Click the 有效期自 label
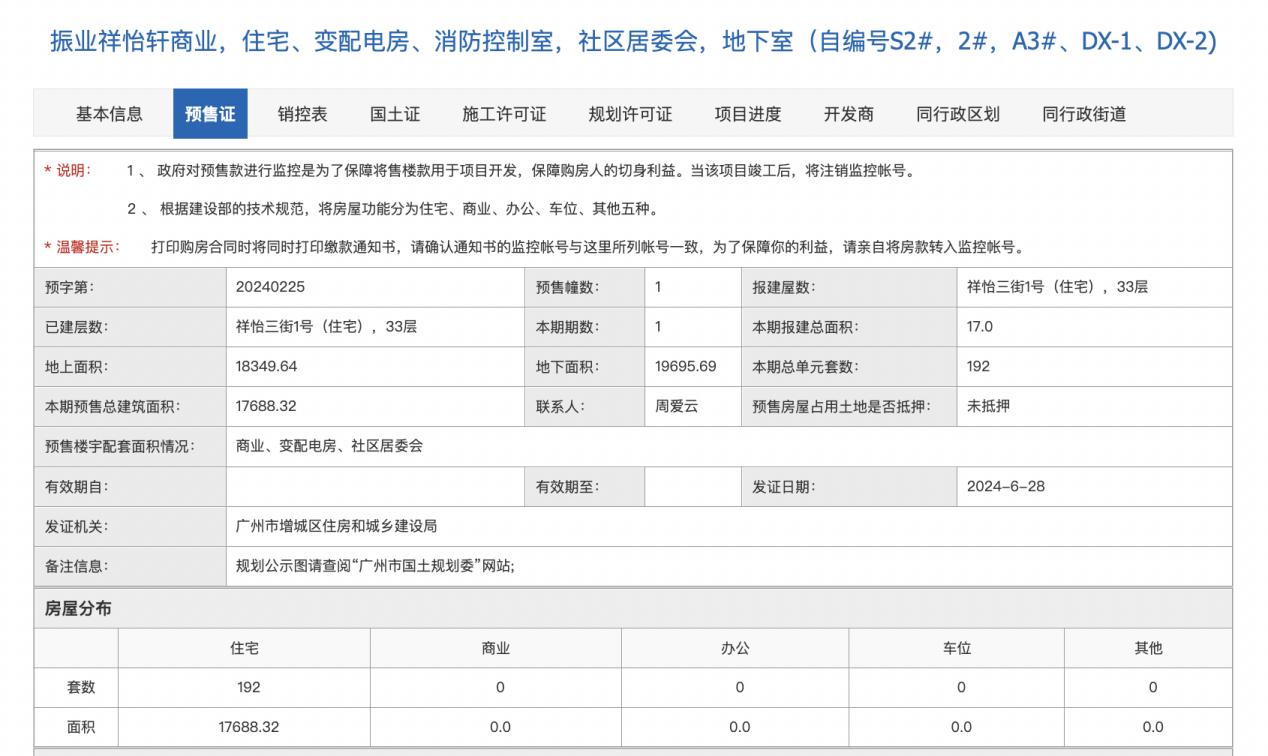The image size is (1268, 756). pos(77,487)
